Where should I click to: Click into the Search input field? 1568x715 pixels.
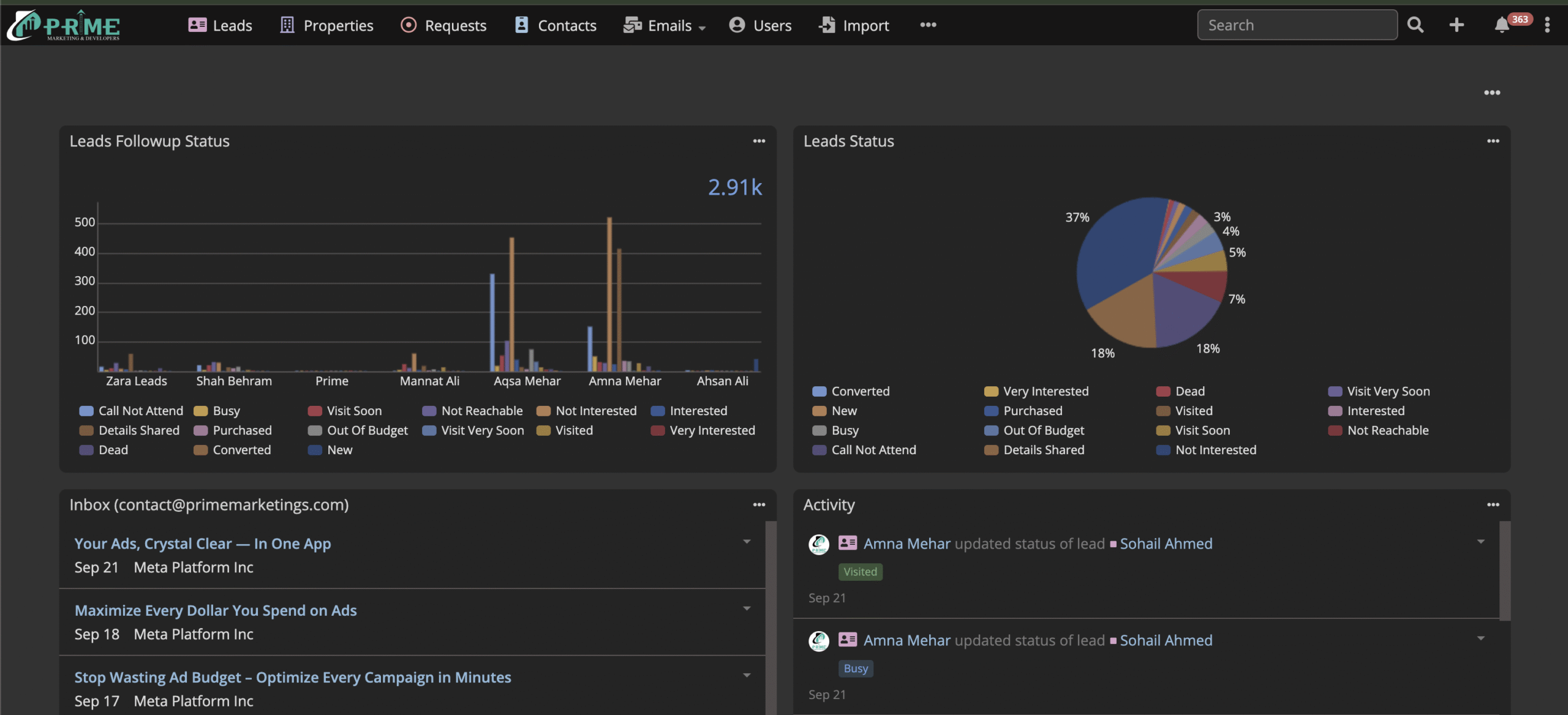(x=1297, y=25)
